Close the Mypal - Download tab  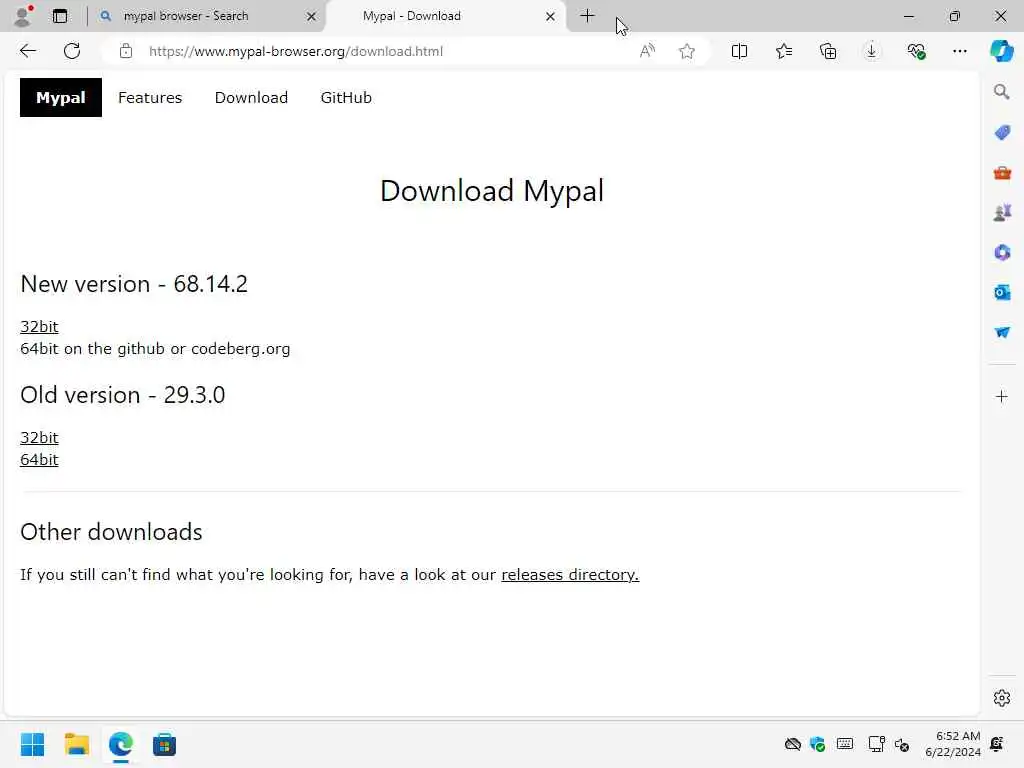[x=551, y=16]
